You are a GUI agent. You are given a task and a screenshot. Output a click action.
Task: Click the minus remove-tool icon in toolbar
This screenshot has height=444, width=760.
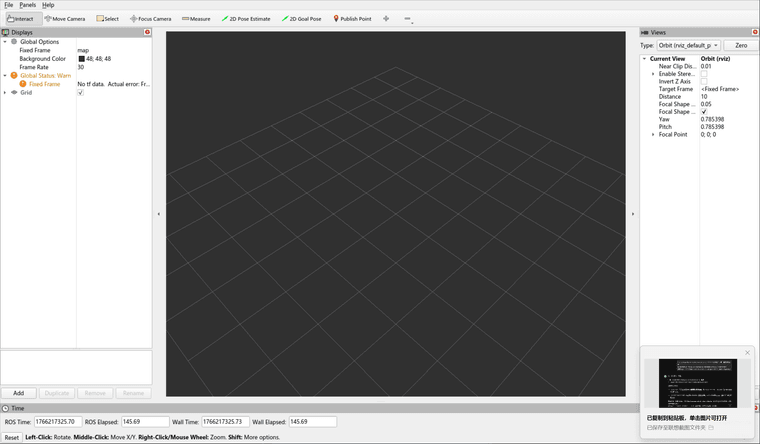(x=408, y=18)
